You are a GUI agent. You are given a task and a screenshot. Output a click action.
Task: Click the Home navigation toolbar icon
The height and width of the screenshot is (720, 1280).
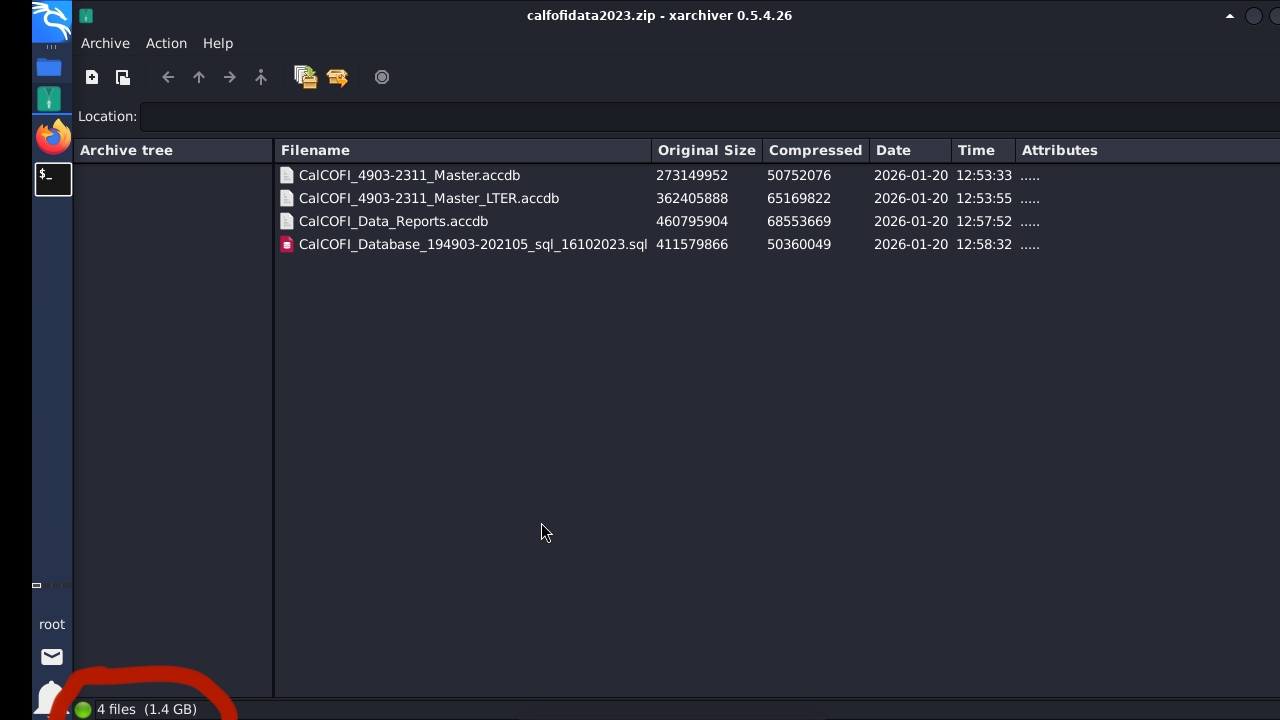point(261,77)
